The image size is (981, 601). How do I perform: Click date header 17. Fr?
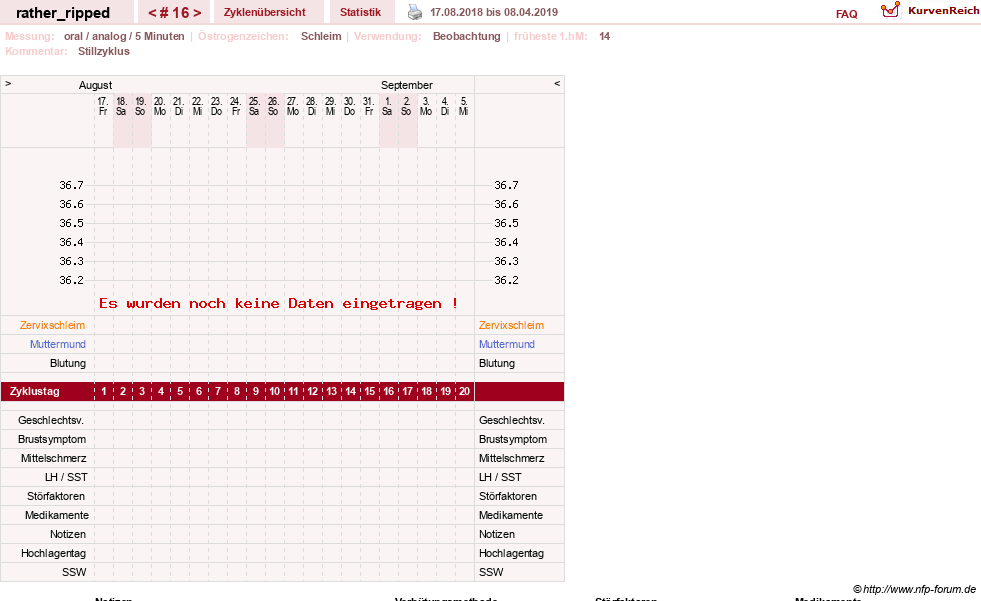pyautogui.click(x=103, y=106)
